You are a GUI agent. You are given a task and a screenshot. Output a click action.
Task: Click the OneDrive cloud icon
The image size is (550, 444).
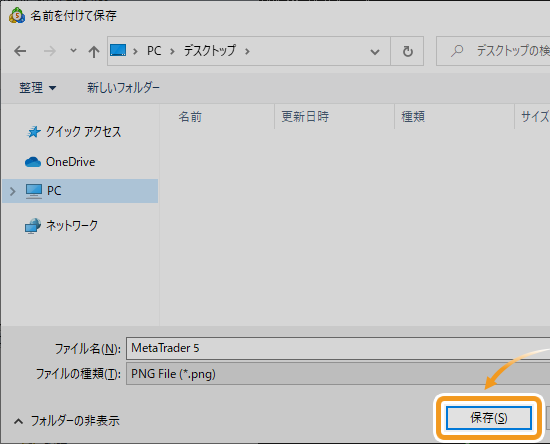pyautogui.click(x=33, y=162)
